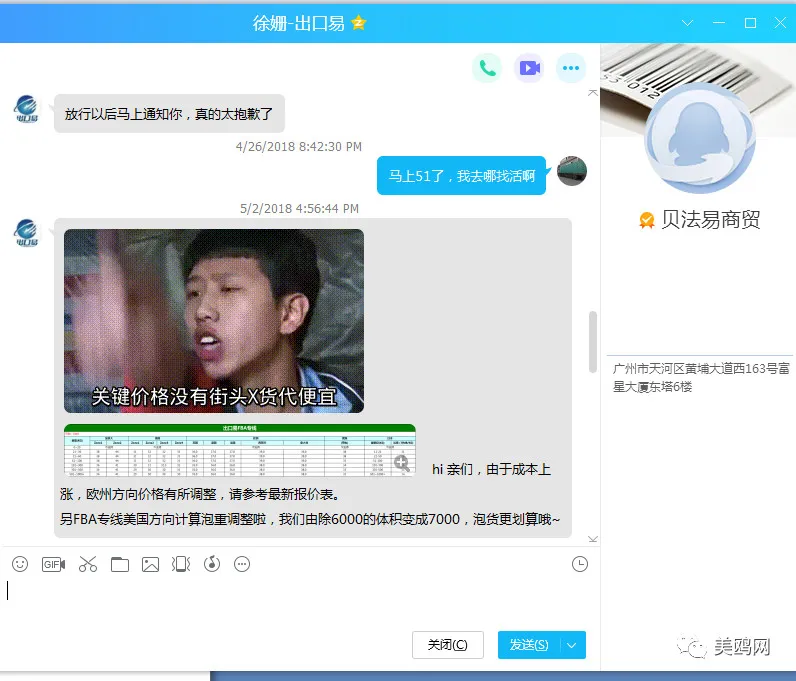The height and width of the screenshot is (681, 796).
Task: Expand title bar dropdown chevron
Action: click(x=687, y=23)
